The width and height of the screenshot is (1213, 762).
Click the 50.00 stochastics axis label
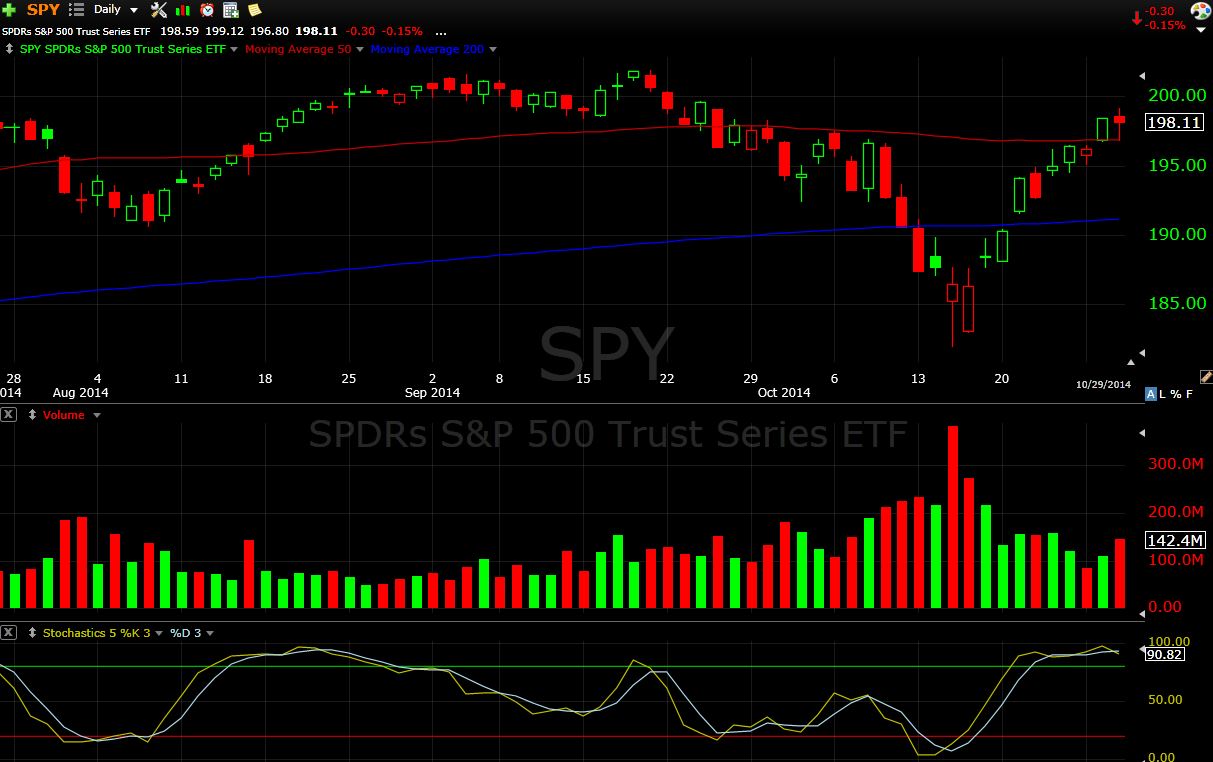click(1166, 700)
